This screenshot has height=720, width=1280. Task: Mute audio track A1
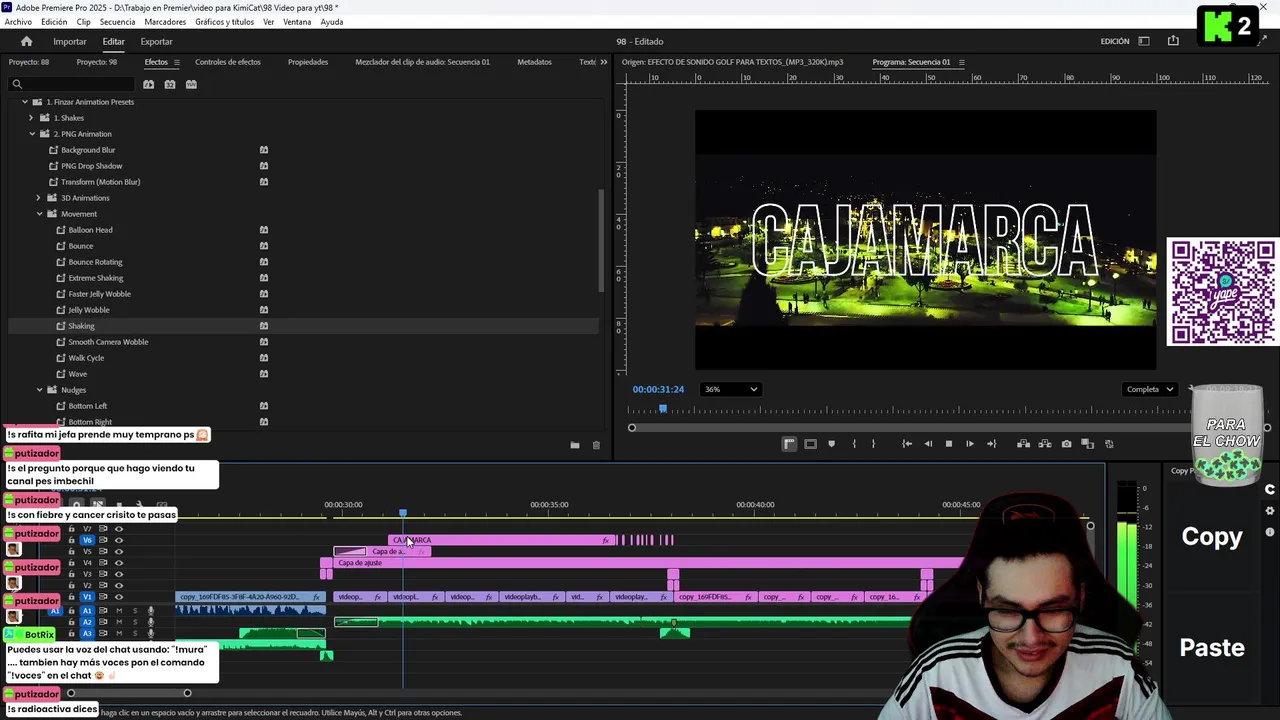(119, 610)
